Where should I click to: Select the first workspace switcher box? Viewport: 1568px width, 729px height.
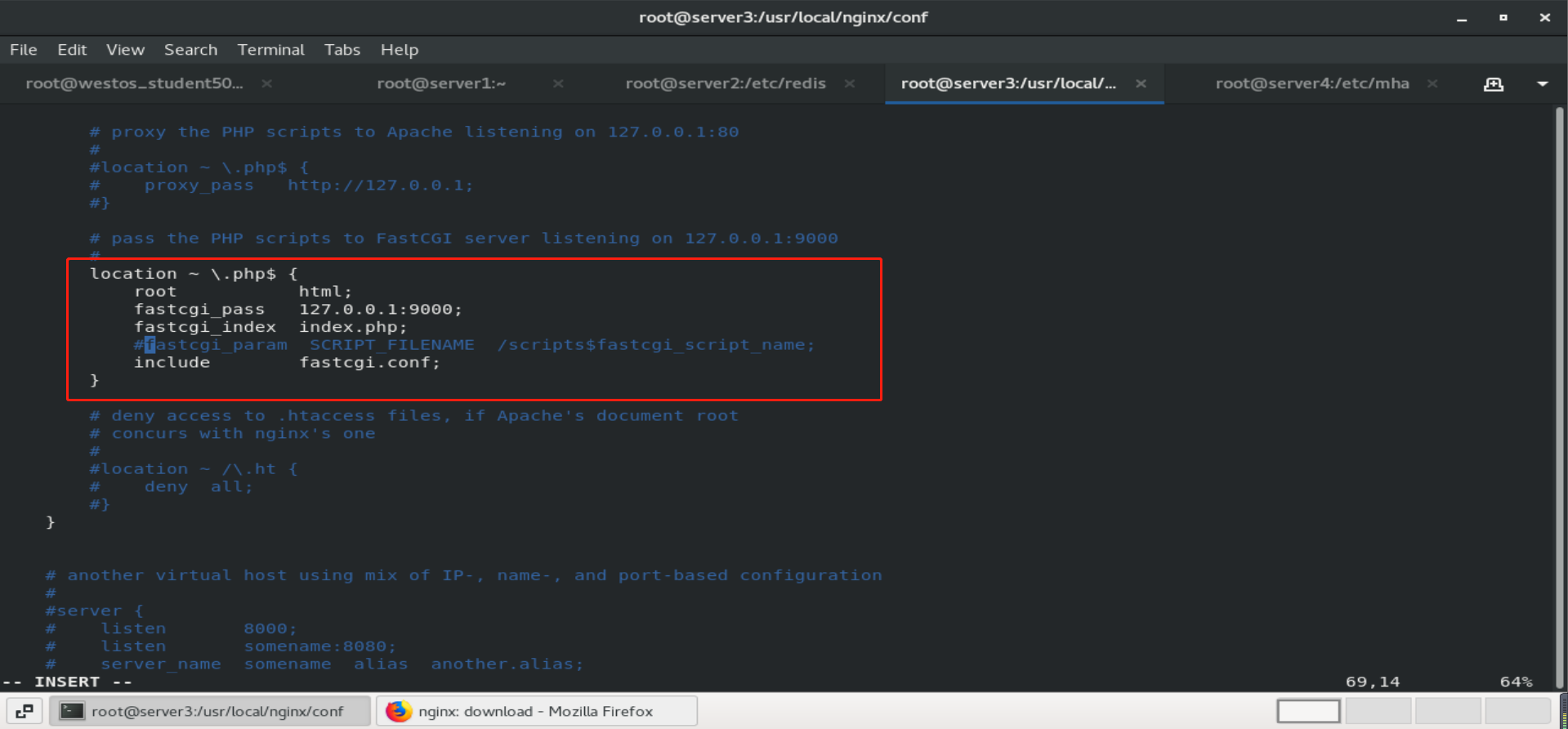click(1309, 711)
